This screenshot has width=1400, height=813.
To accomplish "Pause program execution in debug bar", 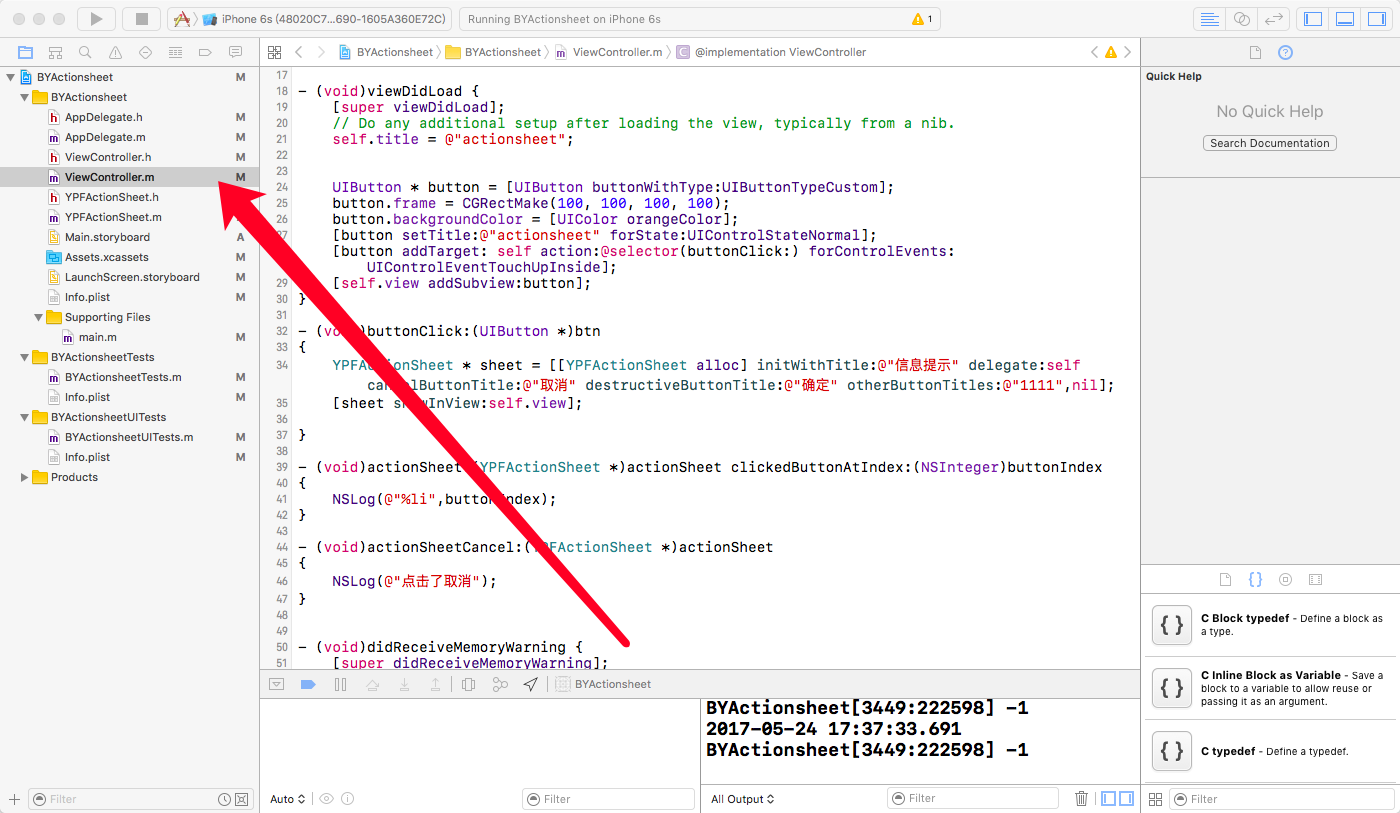I will [340, 684].
